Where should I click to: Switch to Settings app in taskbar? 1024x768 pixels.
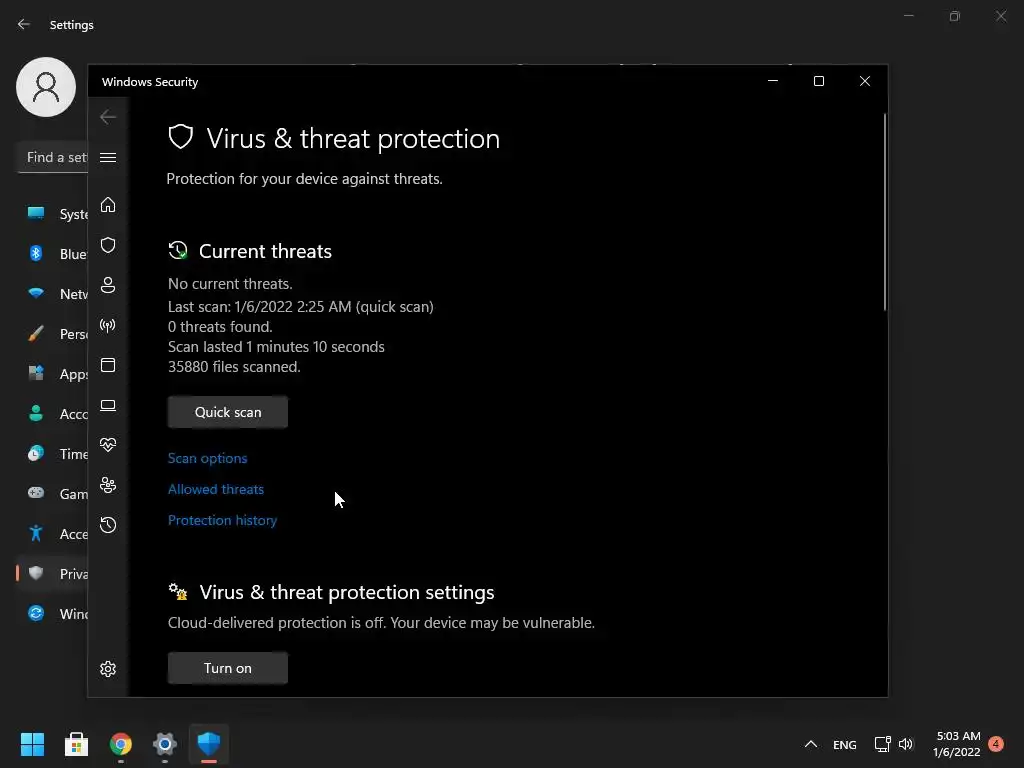click(165, 744)
